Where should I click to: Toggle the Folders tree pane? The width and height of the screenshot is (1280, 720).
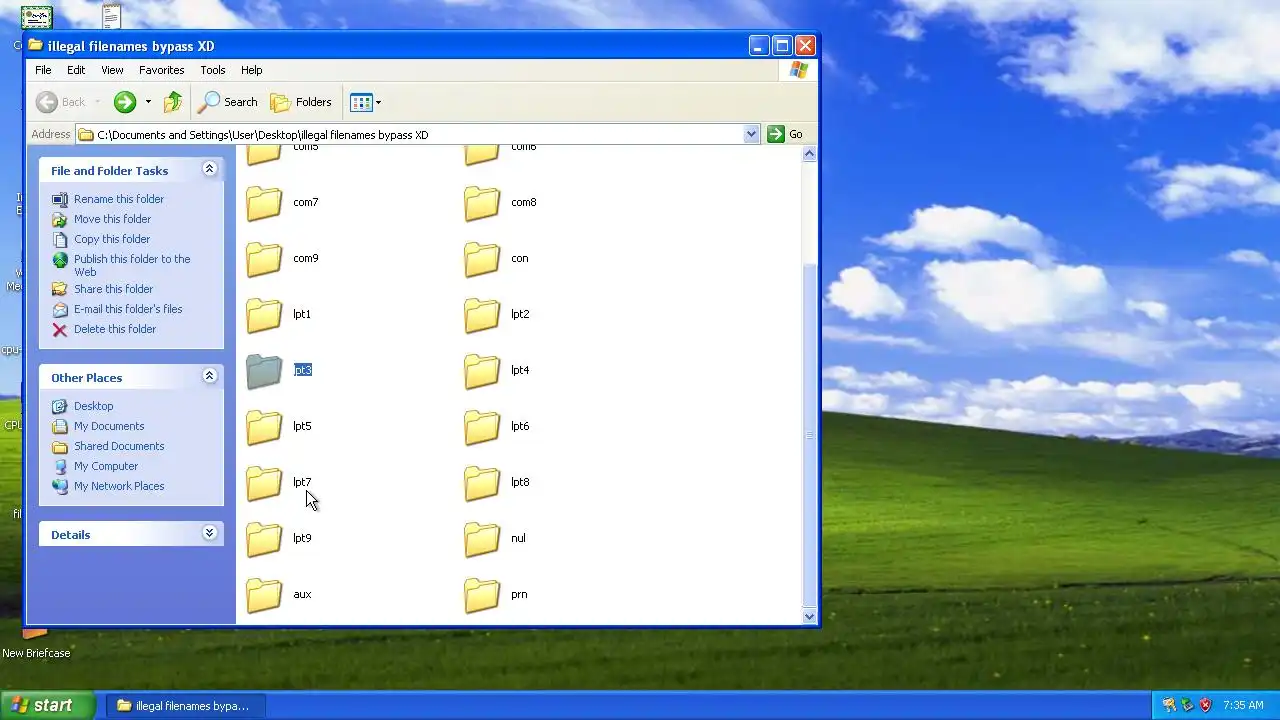tap(301, 102)
